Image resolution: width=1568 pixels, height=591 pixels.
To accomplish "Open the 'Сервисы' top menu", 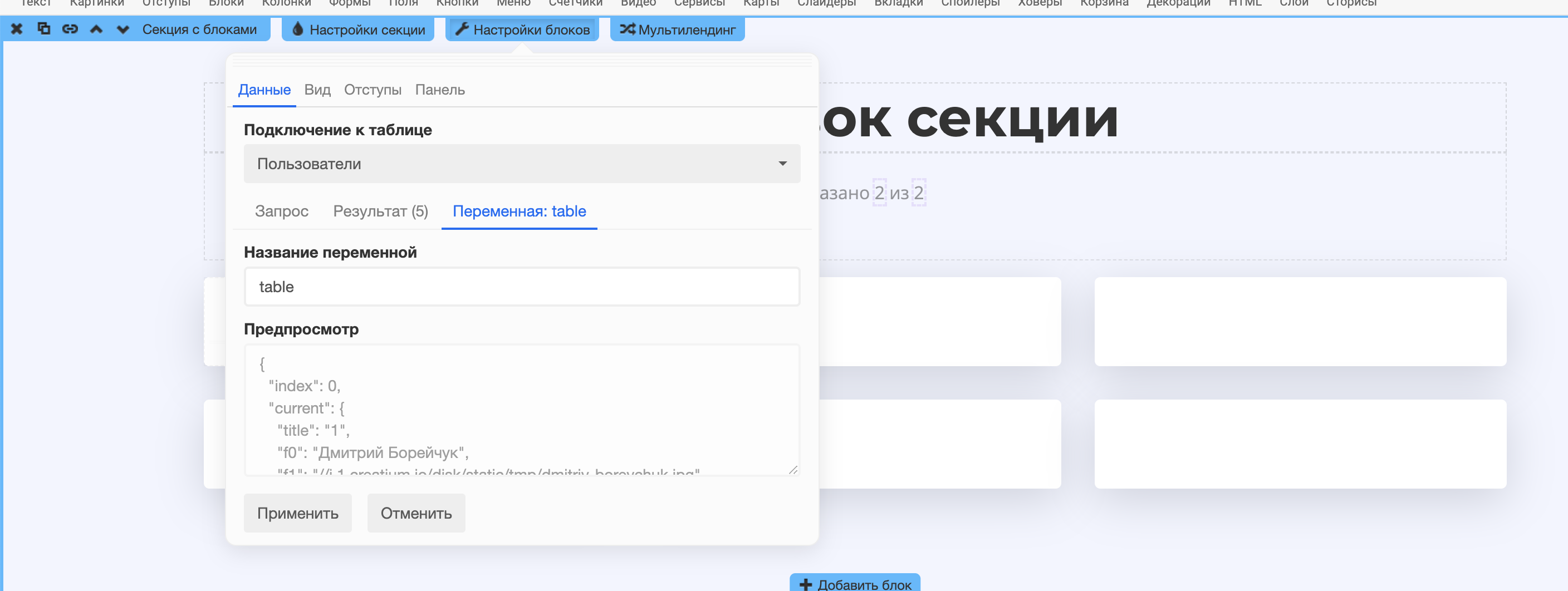I will (x=700, y=3).
